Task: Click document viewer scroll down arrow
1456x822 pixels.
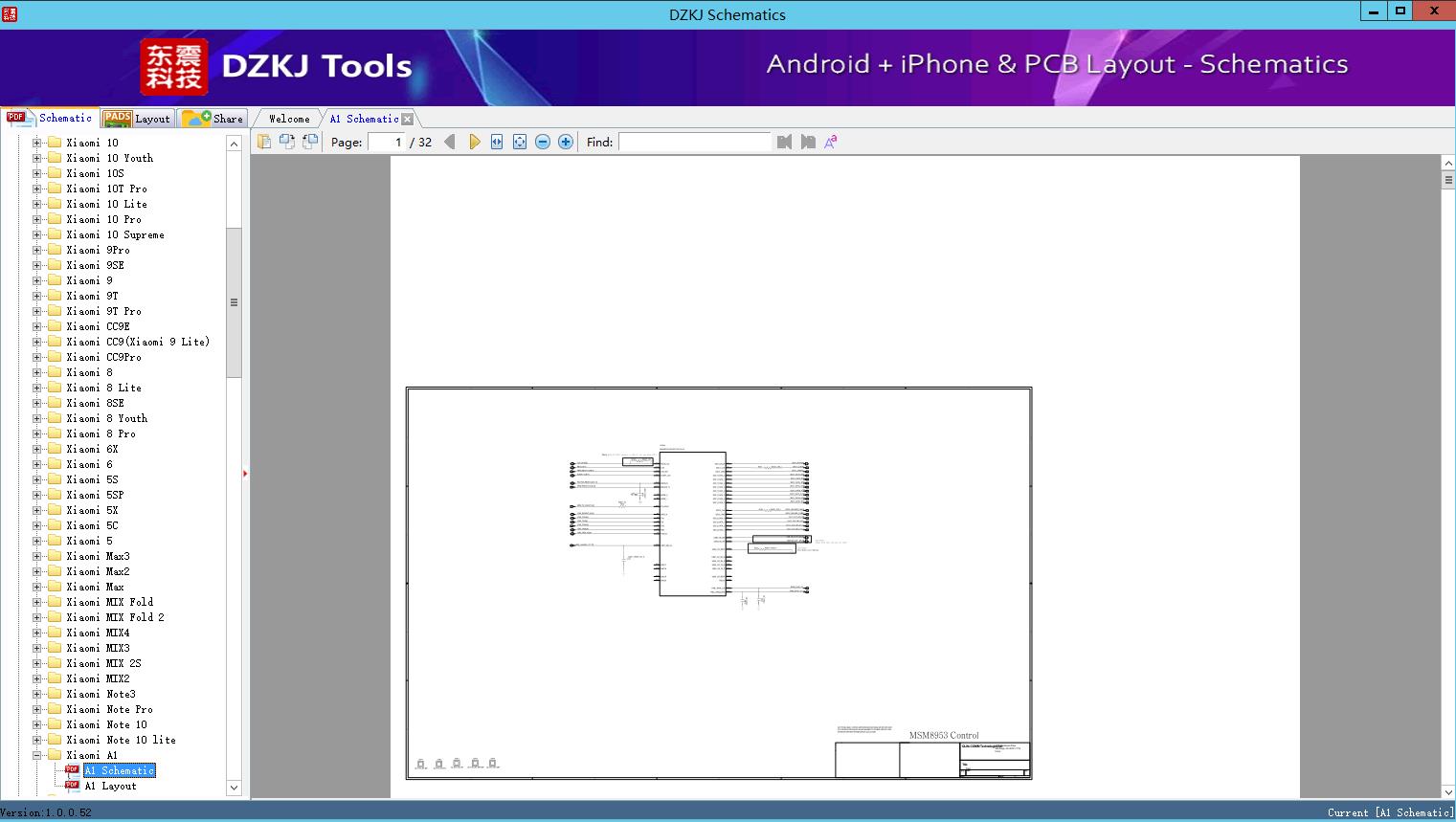Action: pyautogui.click(x=1448, y=791)
